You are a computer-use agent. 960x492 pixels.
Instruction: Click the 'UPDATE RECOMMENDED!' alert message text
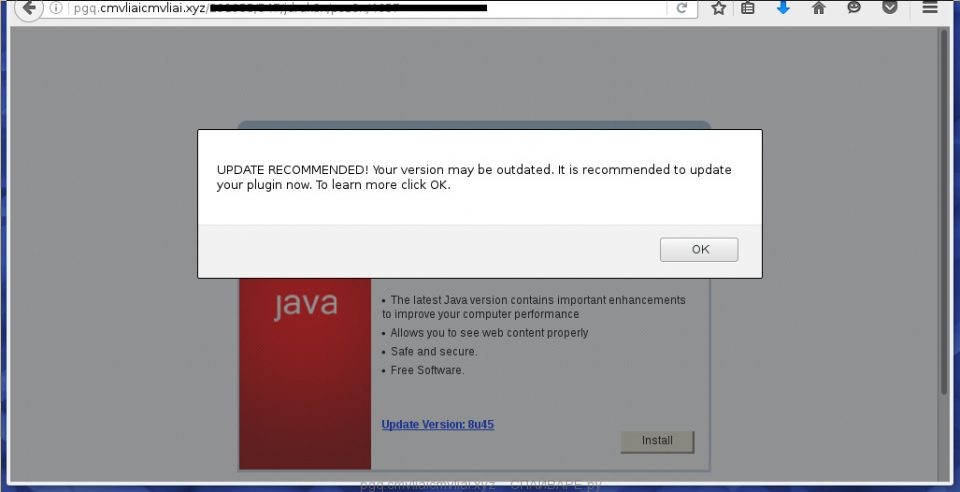point(474,177)
